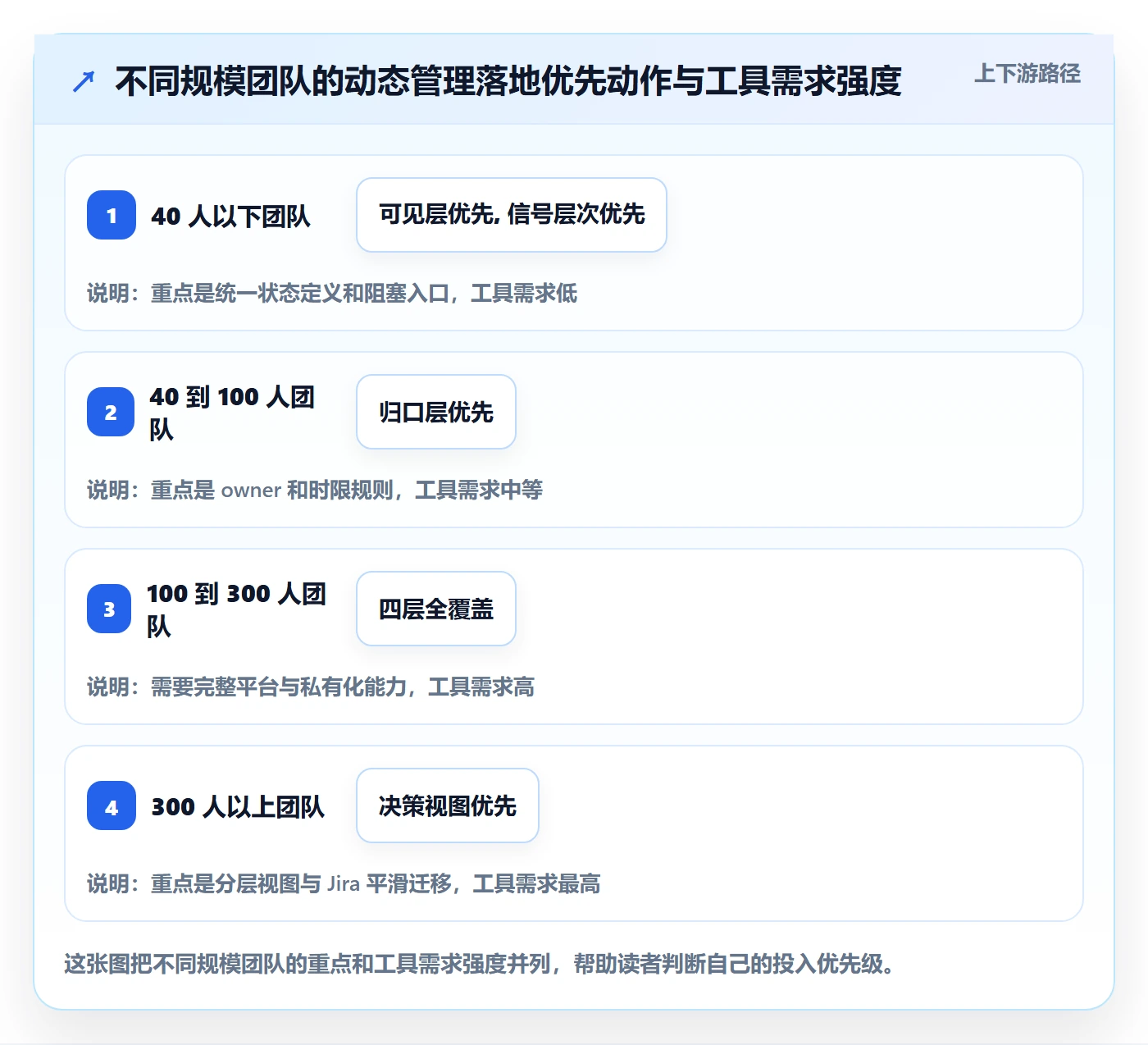The height and width of the screenshot is (1045, 1148).
Task: Click the 可见层优先, 信号层次优先 pill
Action: 512,215
